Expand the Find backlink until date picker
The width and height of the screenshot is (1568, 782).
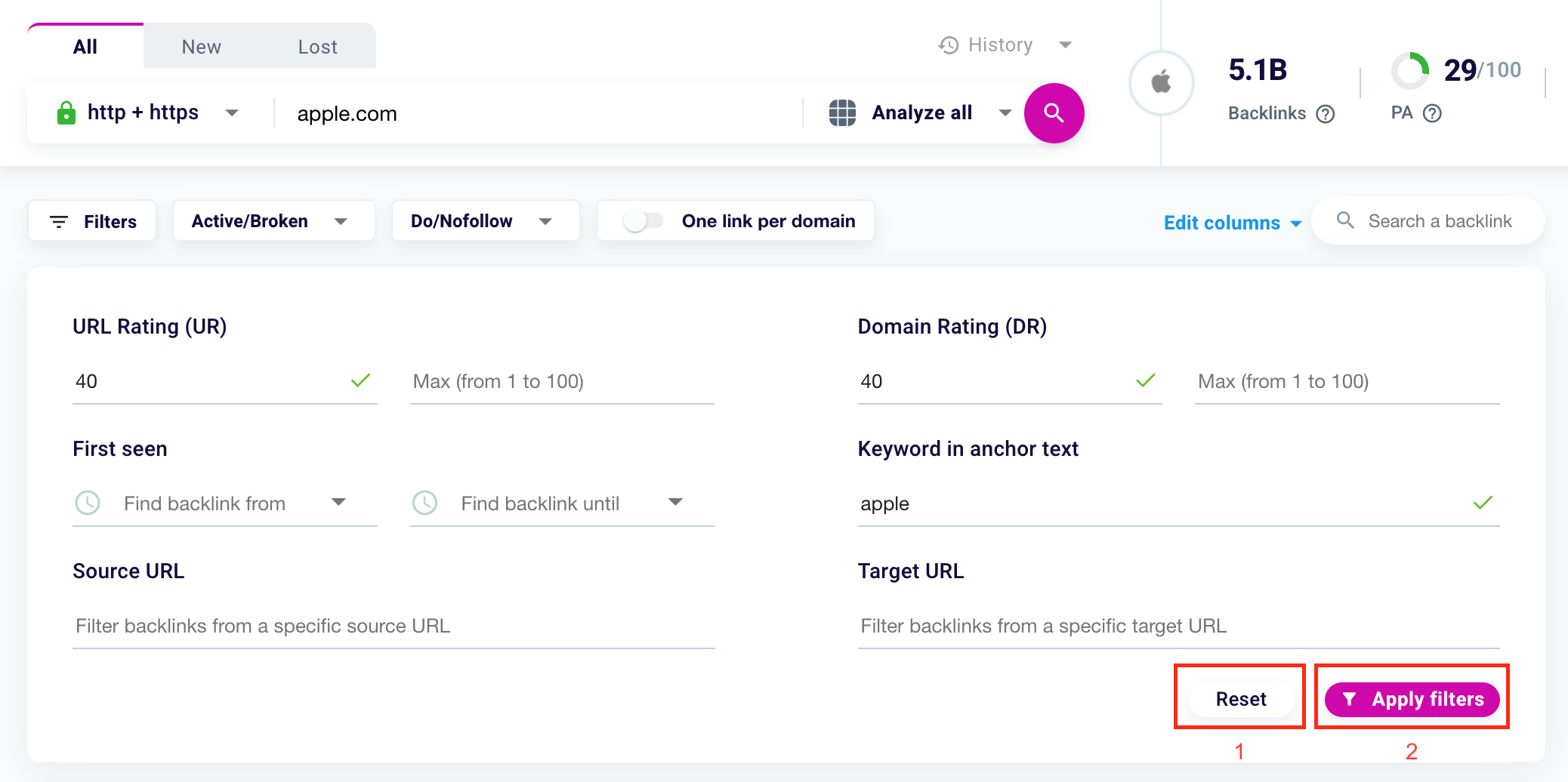point(675,503)
